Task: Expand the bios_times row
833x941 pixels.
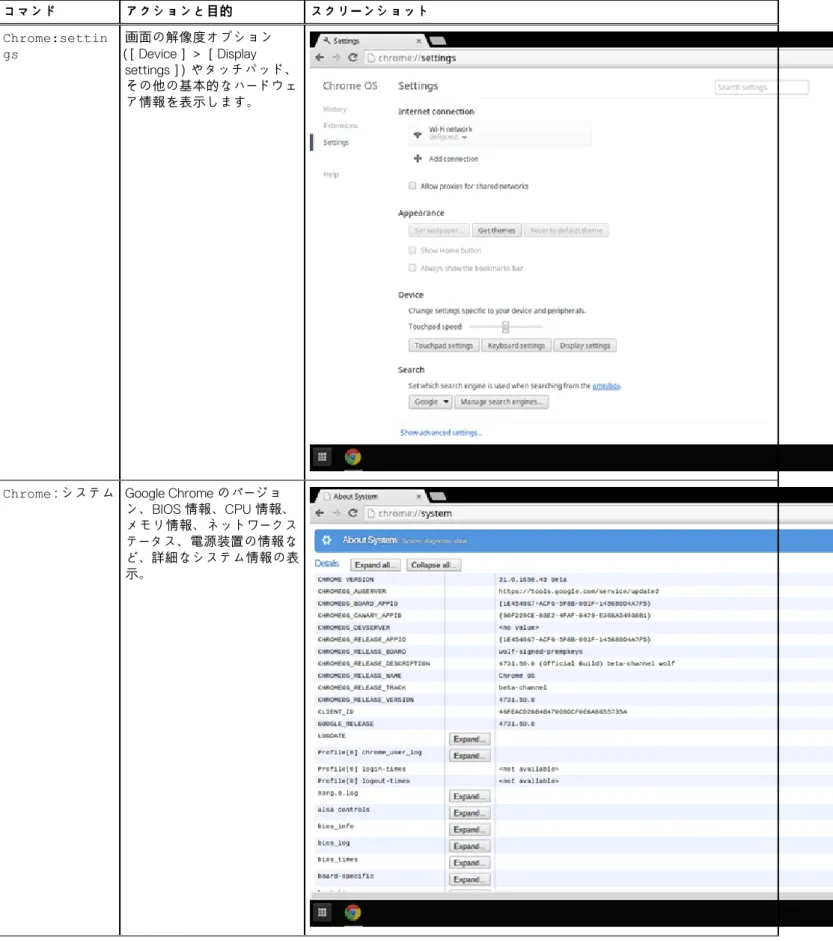Action: tap(469, 862)
